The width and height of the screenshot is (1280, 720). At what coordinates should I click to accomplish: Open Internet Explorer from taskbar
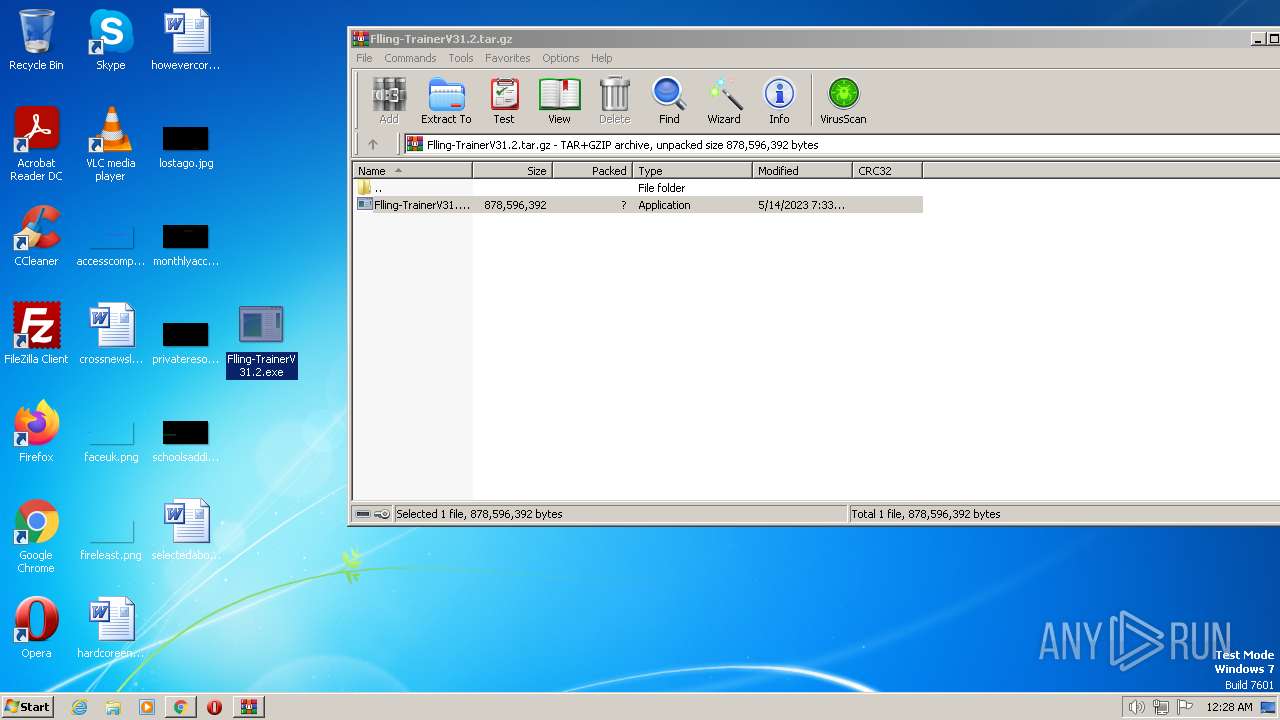pyautogui.click(x=79, y=707)
